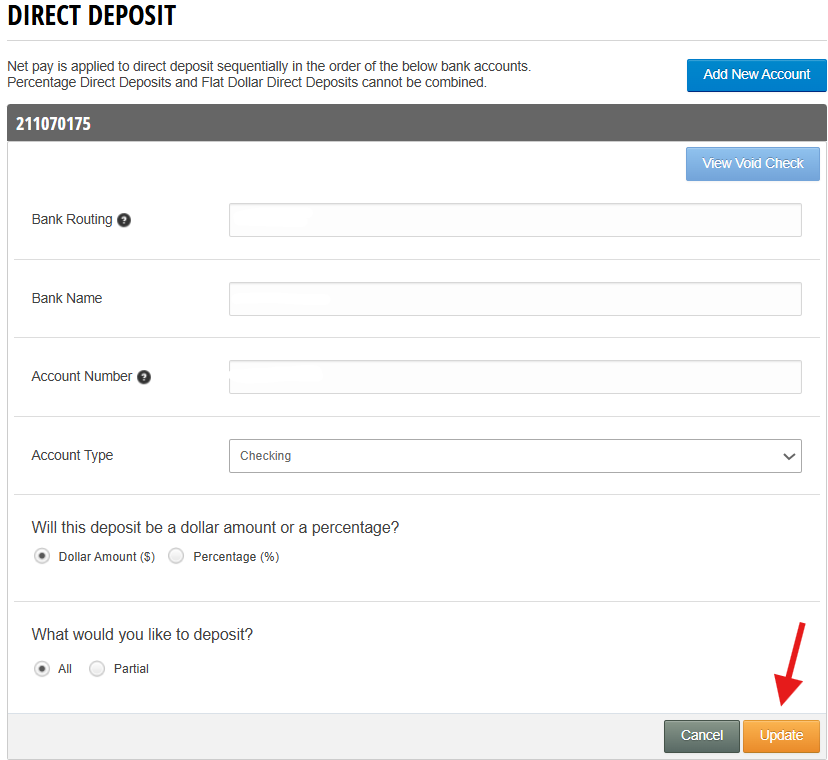Viewport: 828px width, 760px height.
Task: Focus the Bank Routing input field
Action: pyautogui.click(x=515, y=220)
